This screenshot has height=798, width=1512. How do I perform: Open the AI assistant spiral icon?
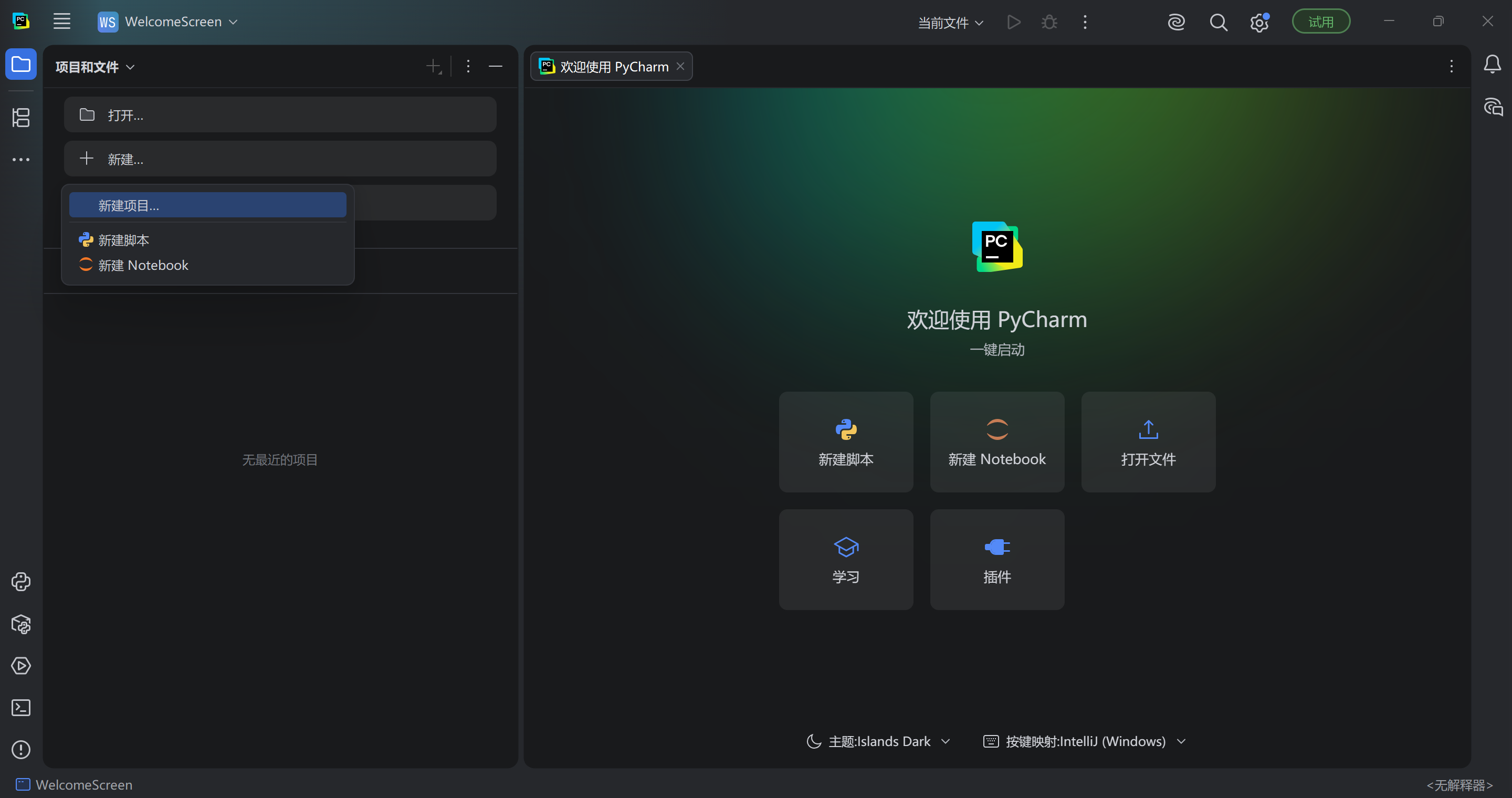tap(1176, 22)
